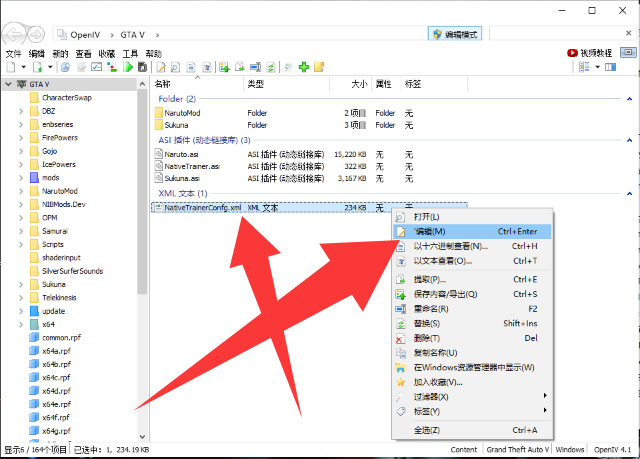Open the 查看 menu
This screenshot has height=459, width=640.
(83, 53)
